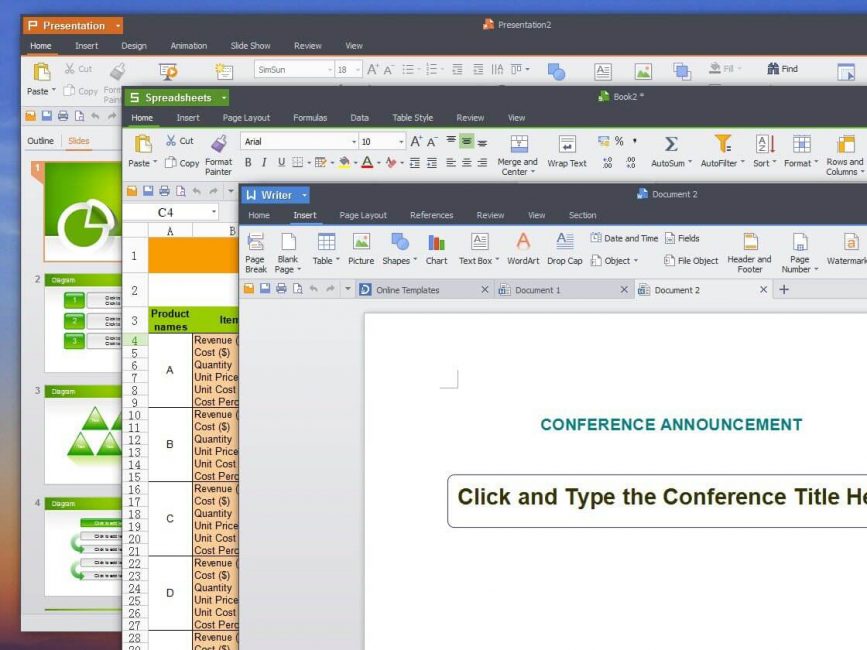
Task: Click the conference title text box
Action: coord(657,500)
